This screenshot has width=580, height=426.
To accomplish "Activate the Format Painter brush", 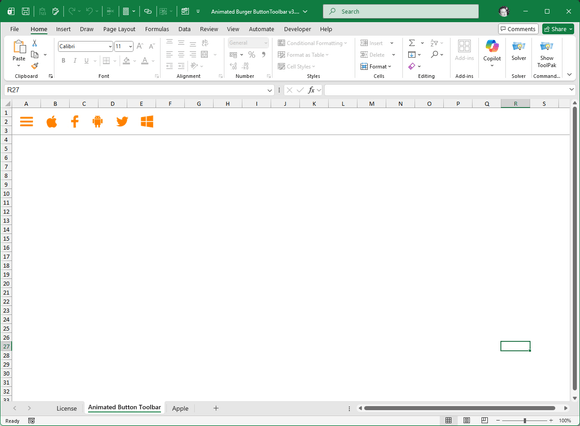I will point(35,66).
